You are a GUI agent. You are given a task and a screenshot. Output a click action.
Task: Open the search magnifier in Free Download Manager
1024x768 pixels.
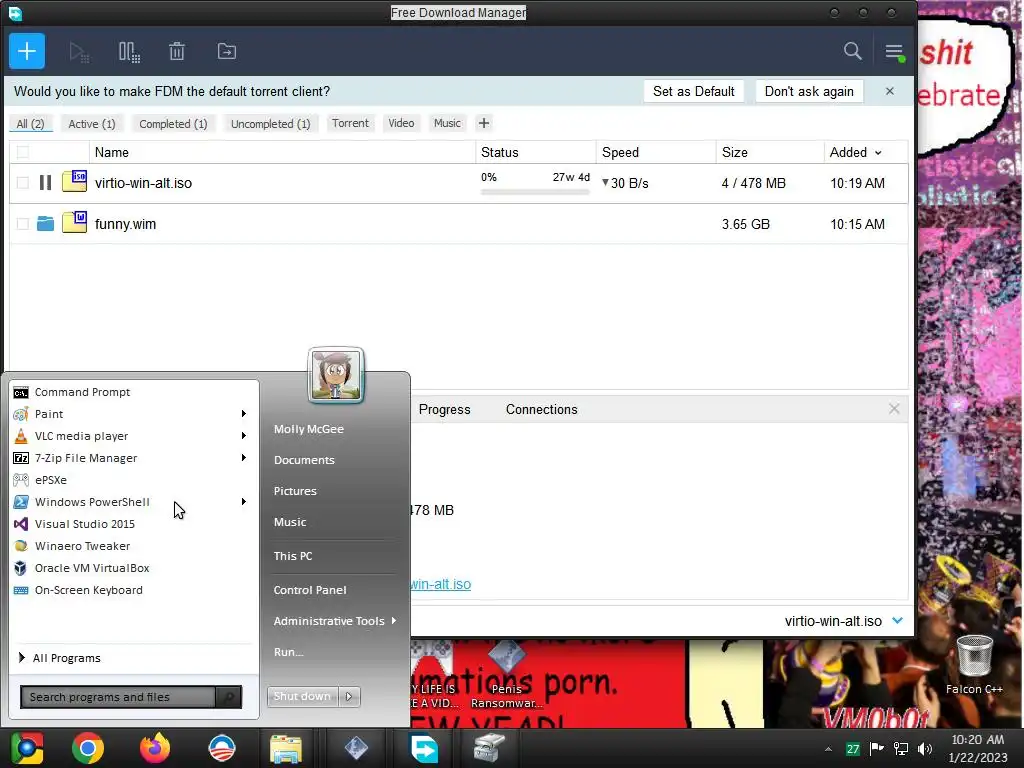tap(852, 51)
